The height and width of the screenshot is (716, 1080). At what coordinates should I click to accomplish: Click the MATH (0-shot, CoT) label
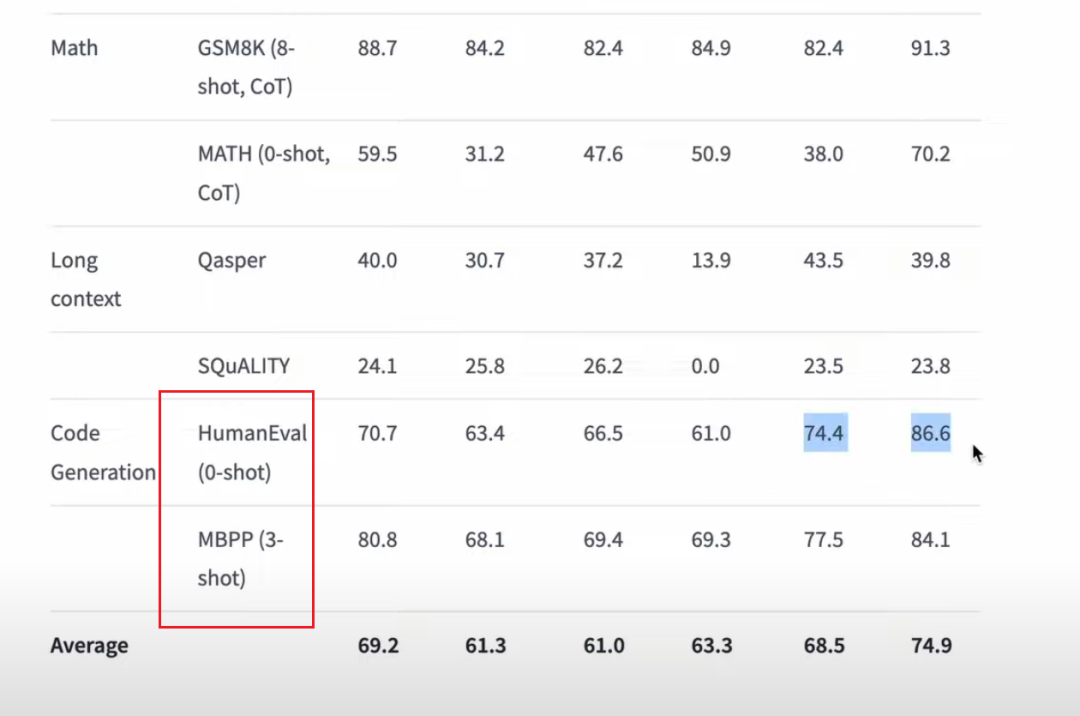pyautogui.click(x=264, y=173)
